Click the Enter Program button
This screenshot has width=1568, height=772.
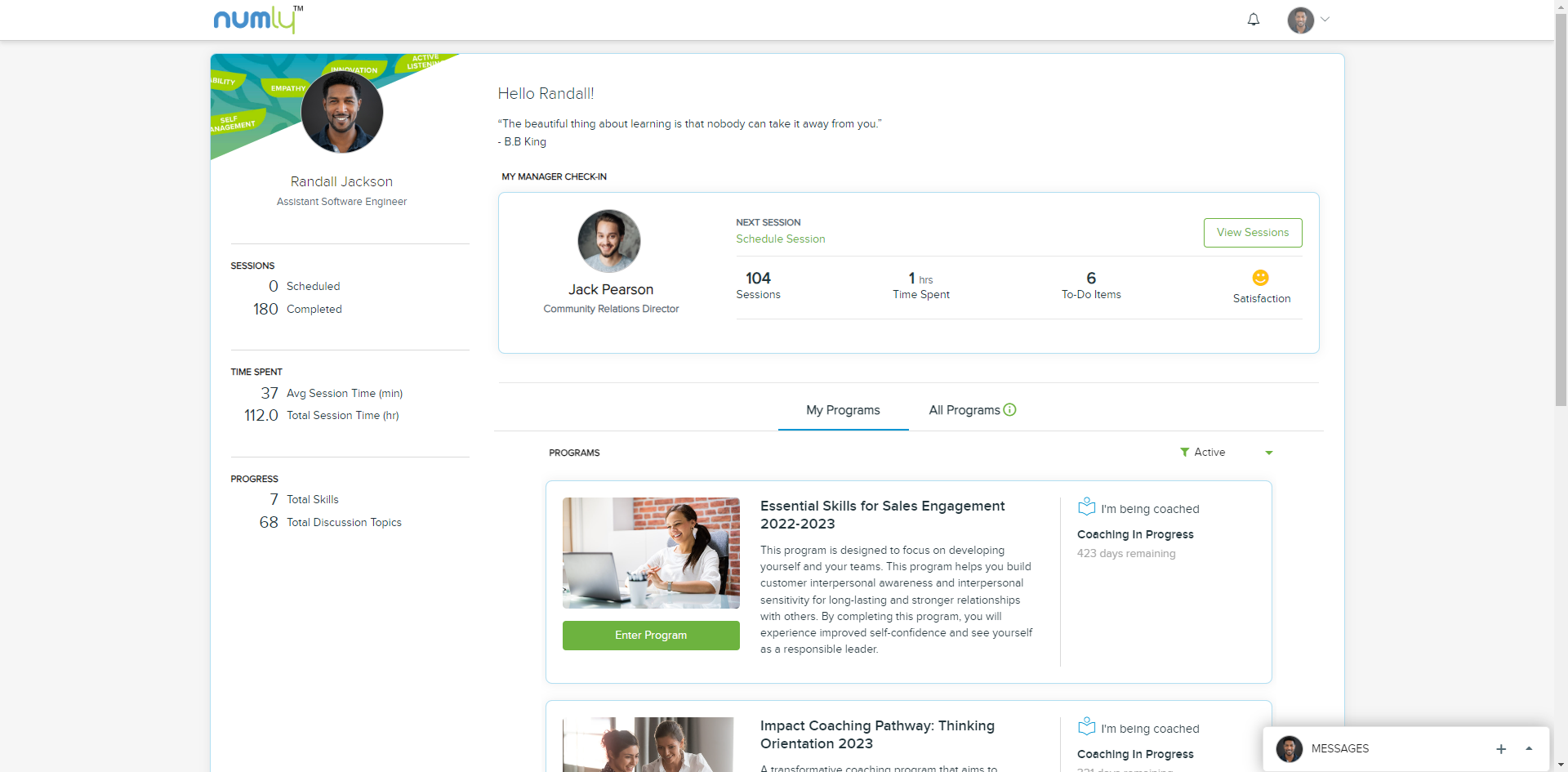click(x=651, y=636)
